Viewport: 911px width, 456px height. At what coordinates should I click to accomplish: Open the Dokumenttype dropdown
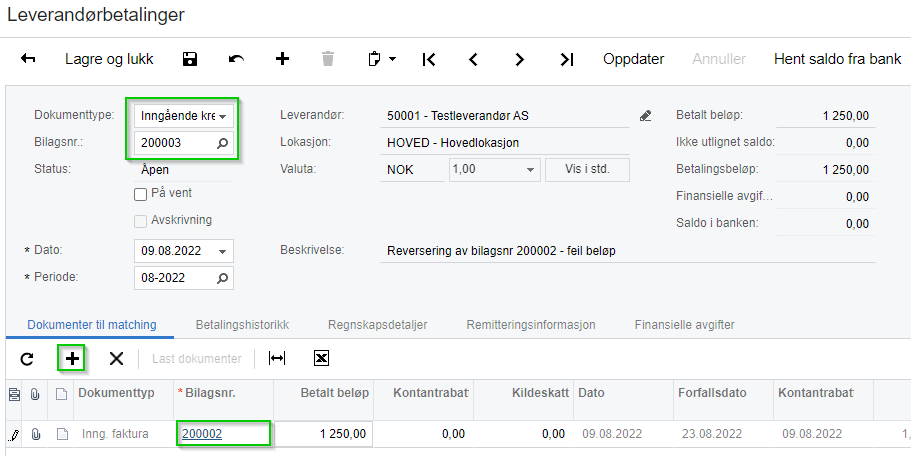click(x=223, y=116)
